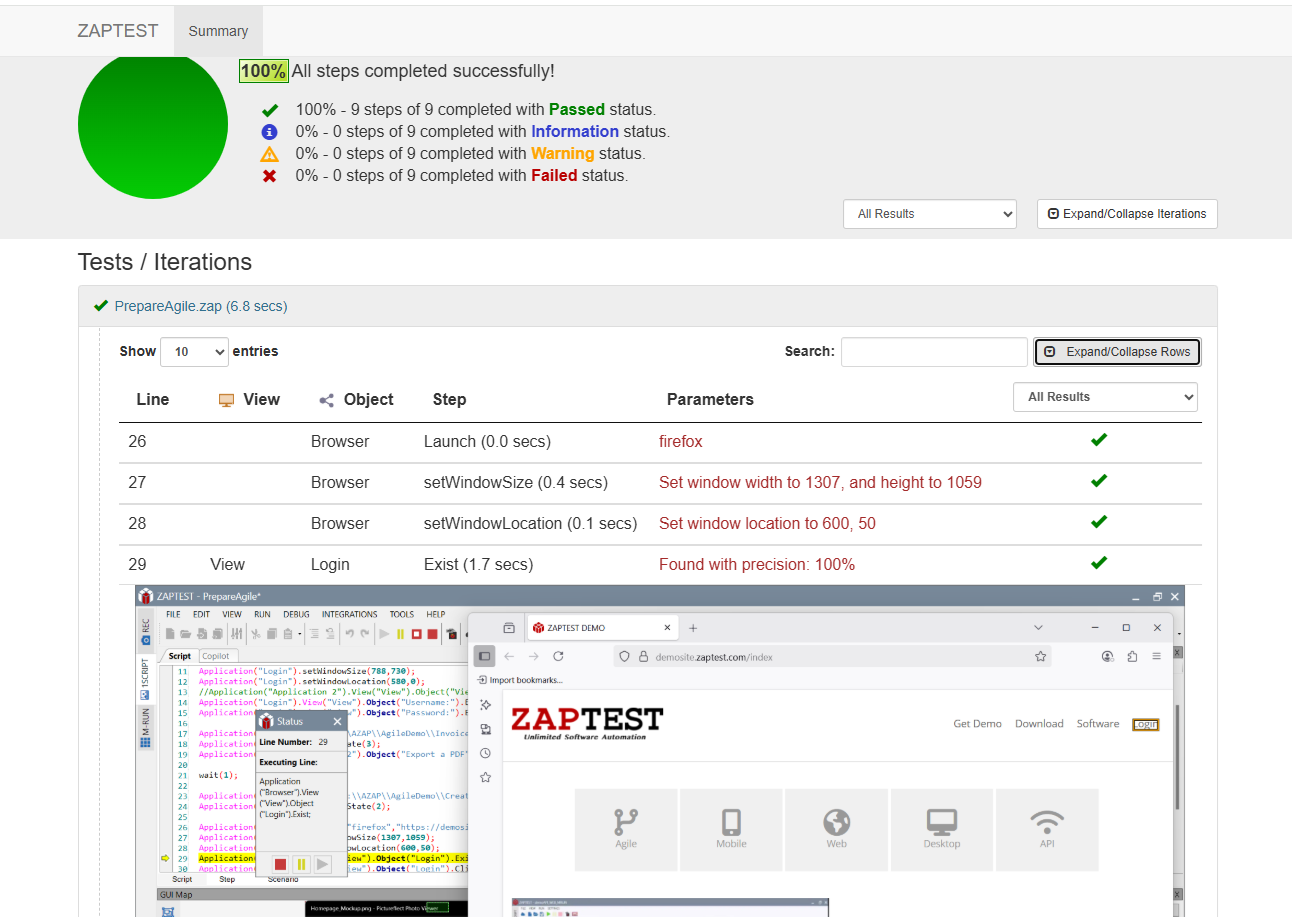Click the bookmark star in Firefox address bar
1292x917 pixels.
pyautogui.click(x=1040, y=656)
